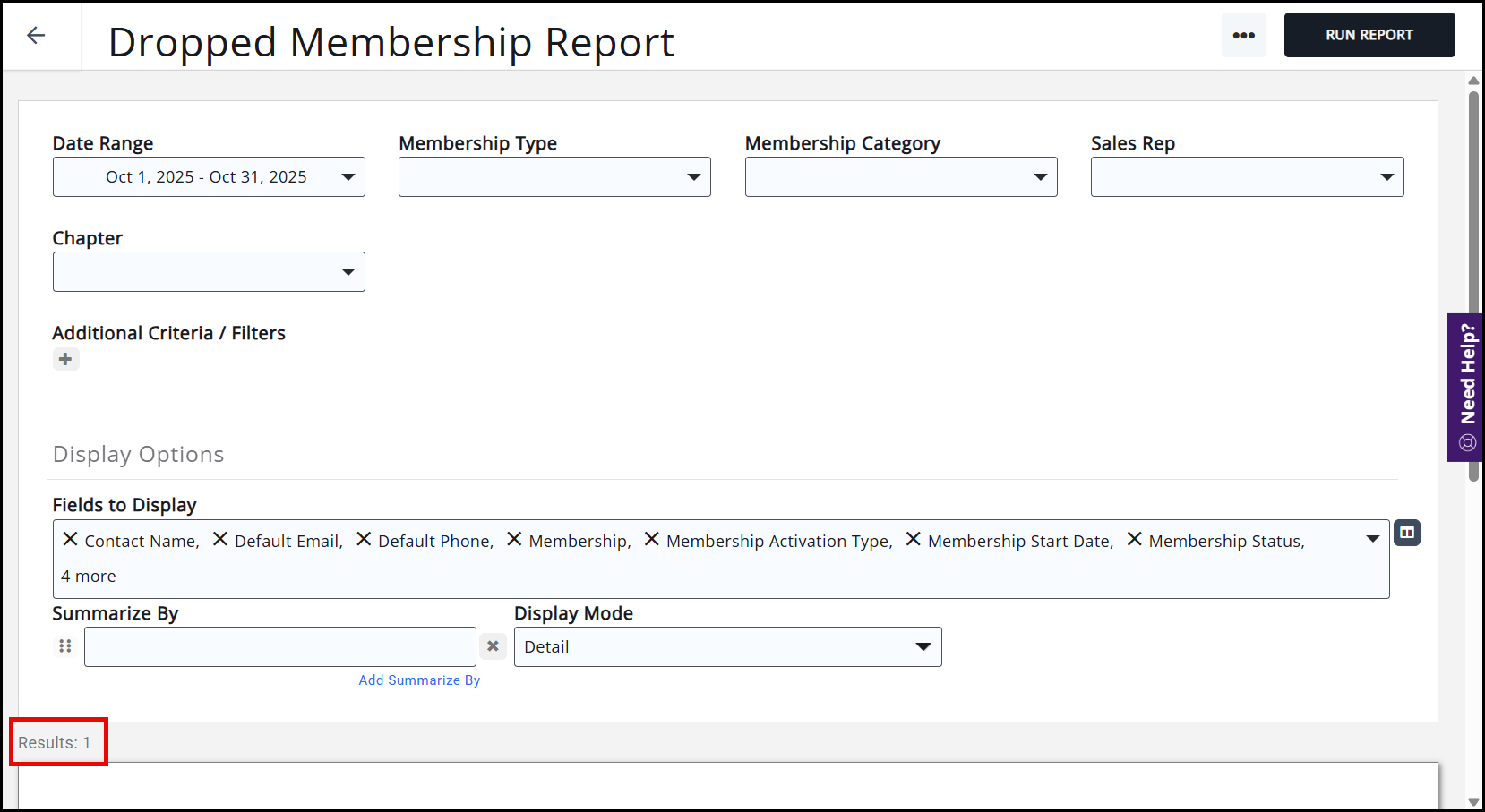1485x812 pixels.
Task: Click the back arrow icon
Action: pos(36,35)
